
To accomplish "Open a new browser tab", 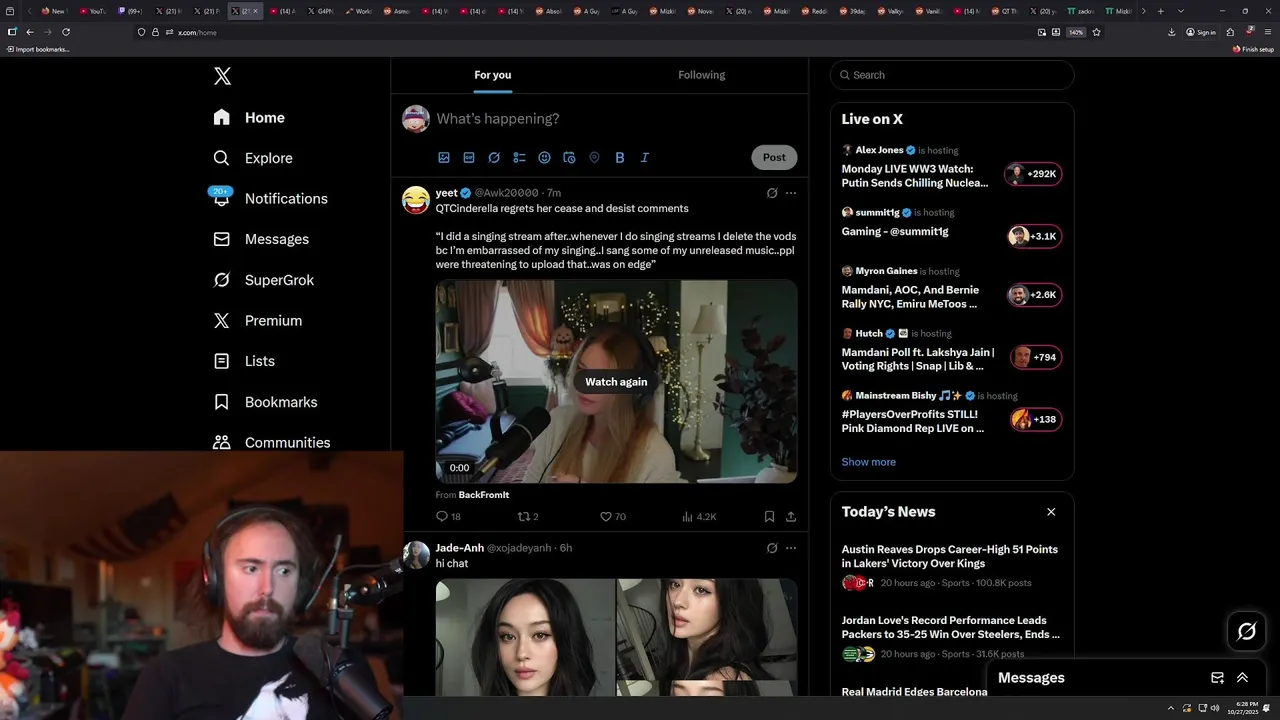I will point(1160,11).
